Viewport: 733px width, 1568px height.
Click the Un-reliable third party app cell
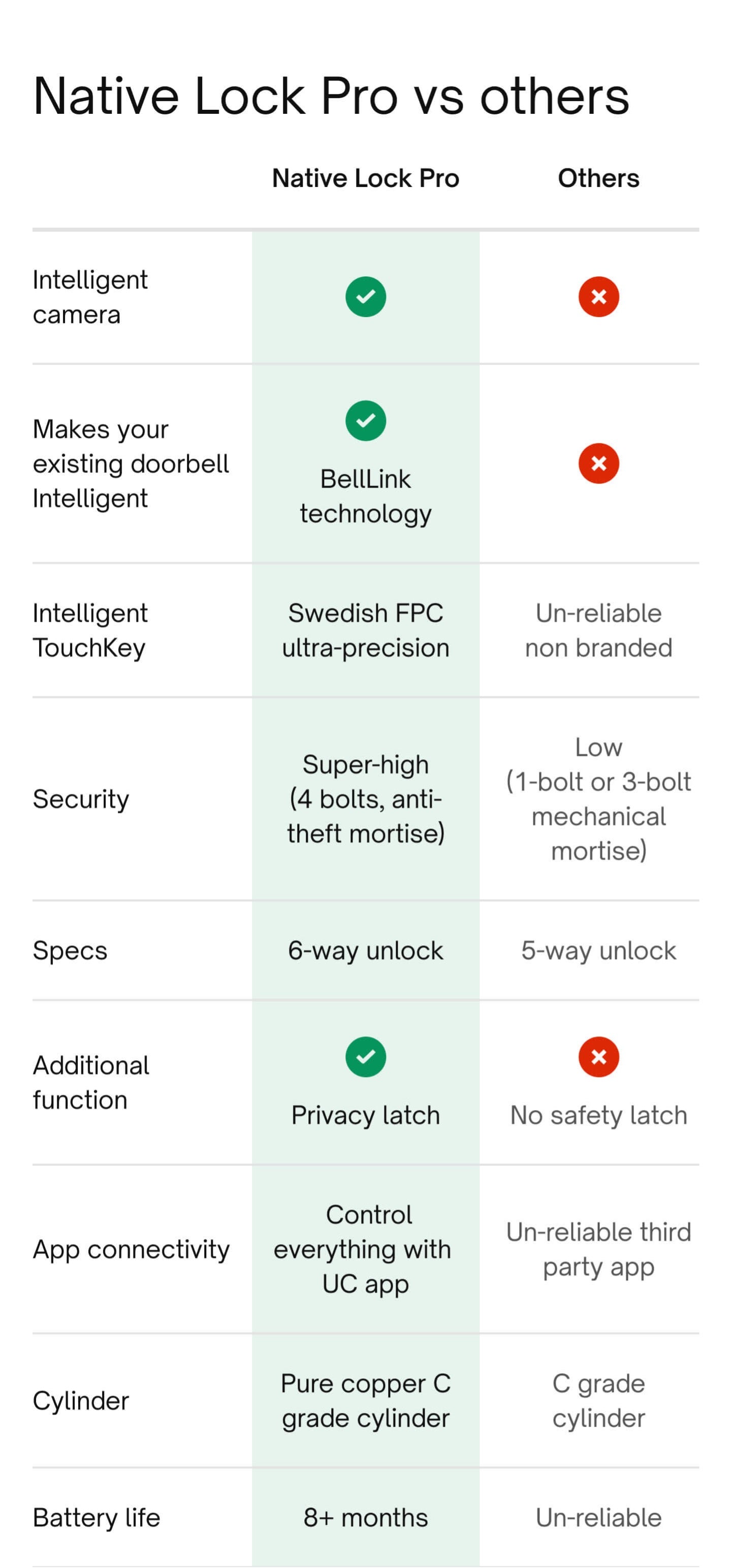click(x=598, y=1249)
